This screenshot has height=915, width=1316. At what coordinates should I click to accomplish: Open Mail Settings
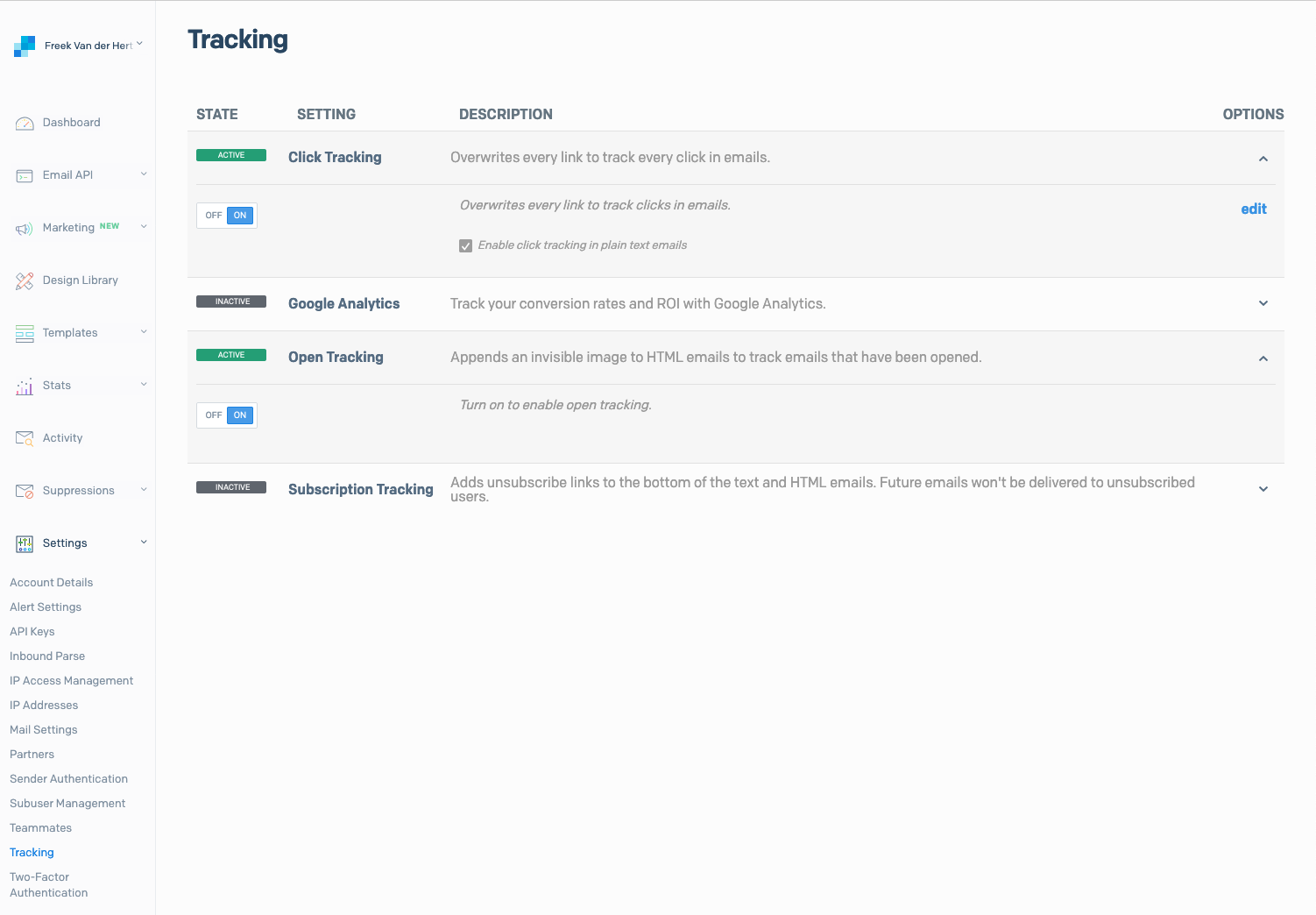[44, 730]
